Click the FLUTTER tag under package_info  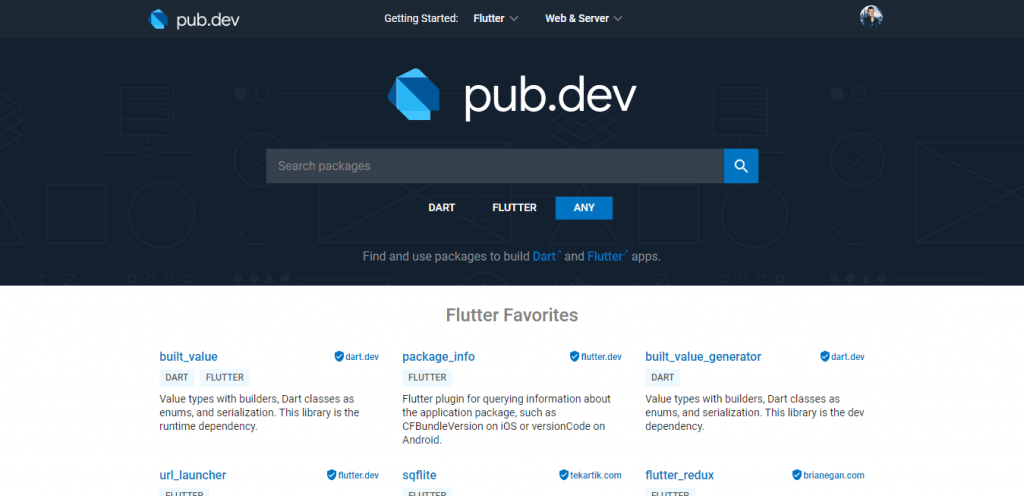pos(427,377)
